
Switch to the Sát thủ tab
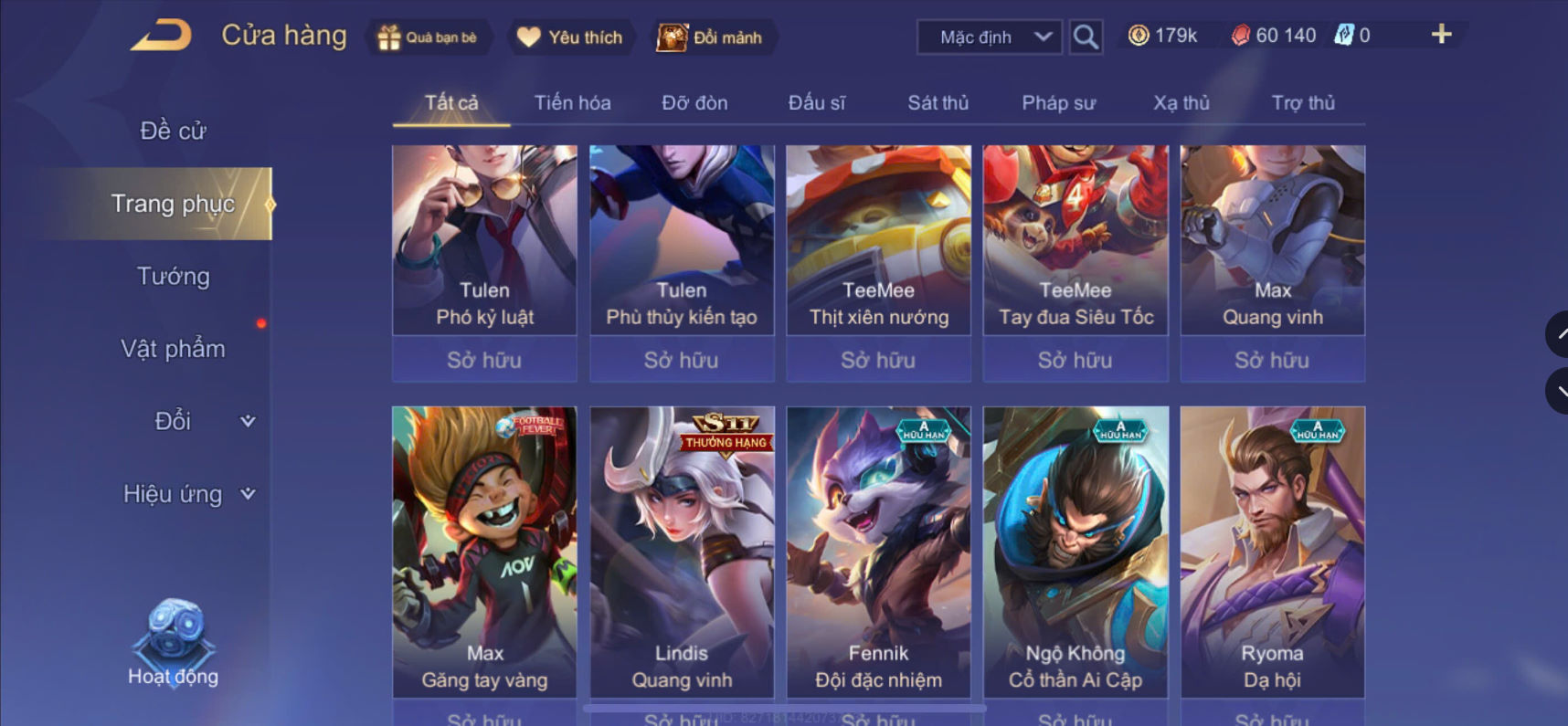[x=938, y=102]
